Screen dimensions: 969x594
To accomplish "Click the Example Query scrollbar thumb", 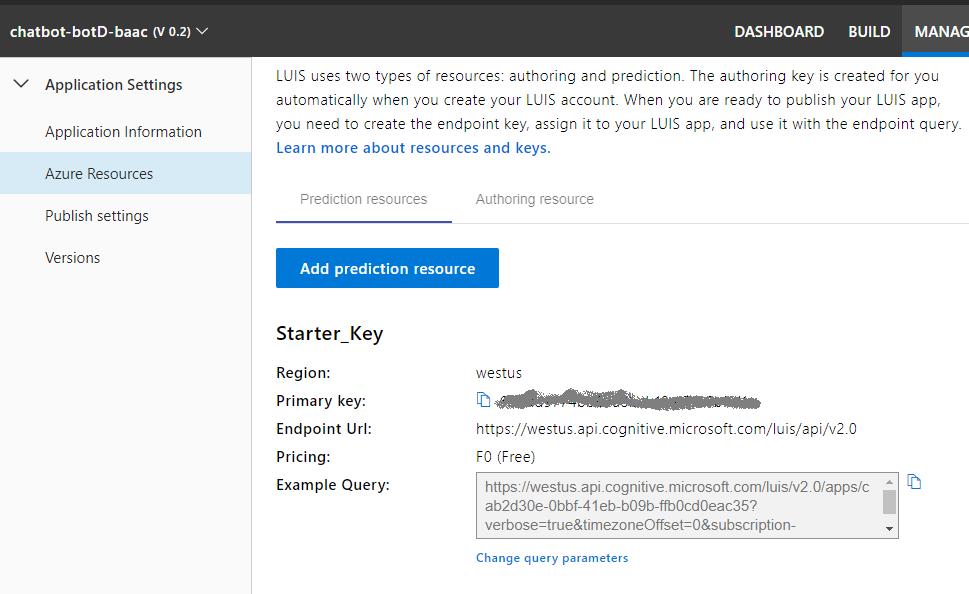I will 889,501.
